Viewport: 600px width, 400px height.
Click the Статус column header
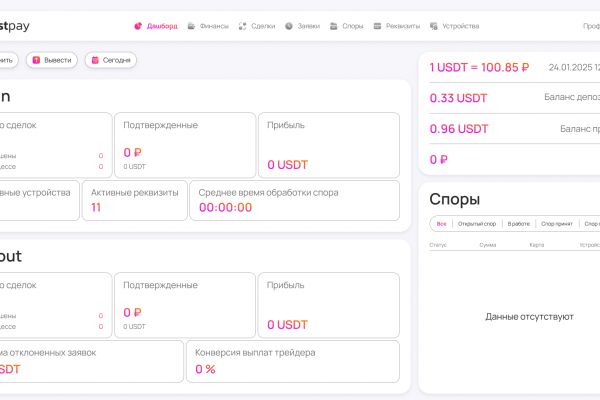(438, 245)
